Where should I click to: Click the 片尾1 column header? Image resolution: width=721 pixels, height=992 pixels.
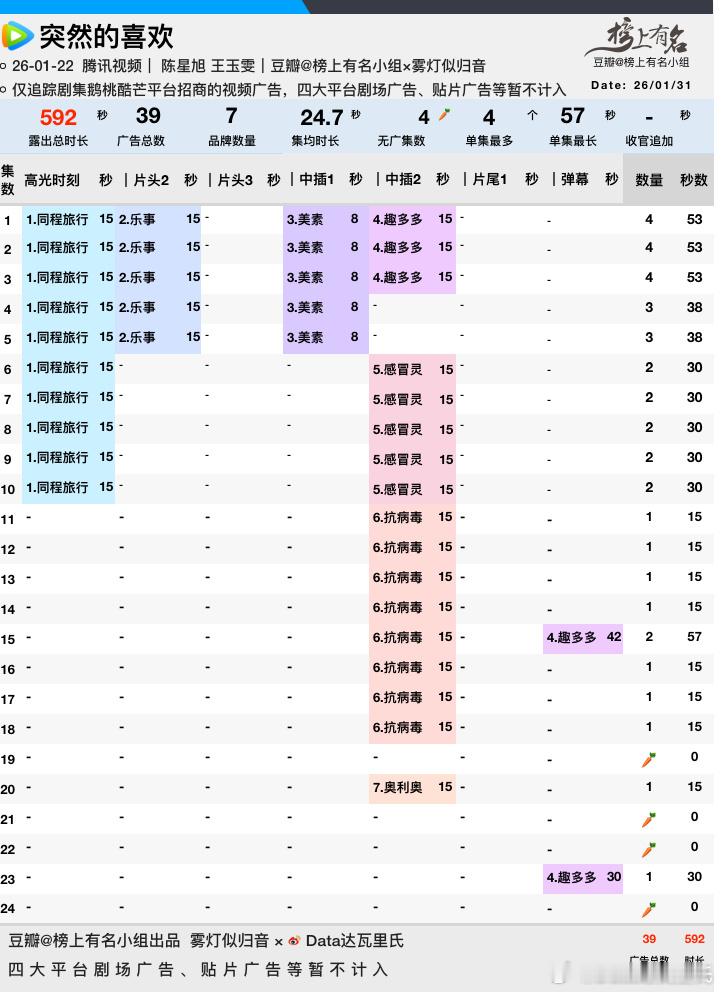[x=490, y=180]
